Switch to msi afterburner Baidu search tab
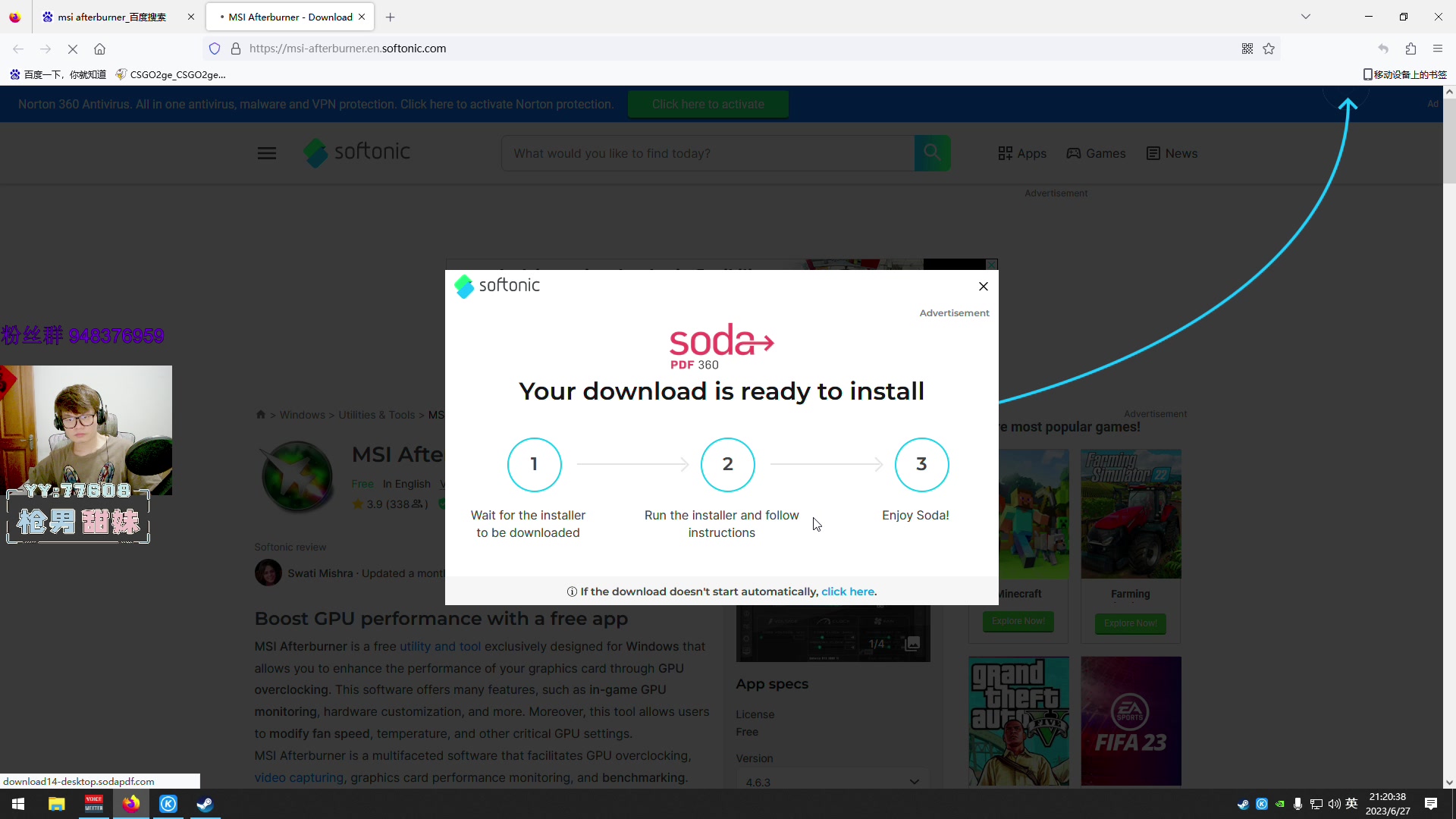Image resolution: width=1456 pixels, height=819 pixels. 111,17
